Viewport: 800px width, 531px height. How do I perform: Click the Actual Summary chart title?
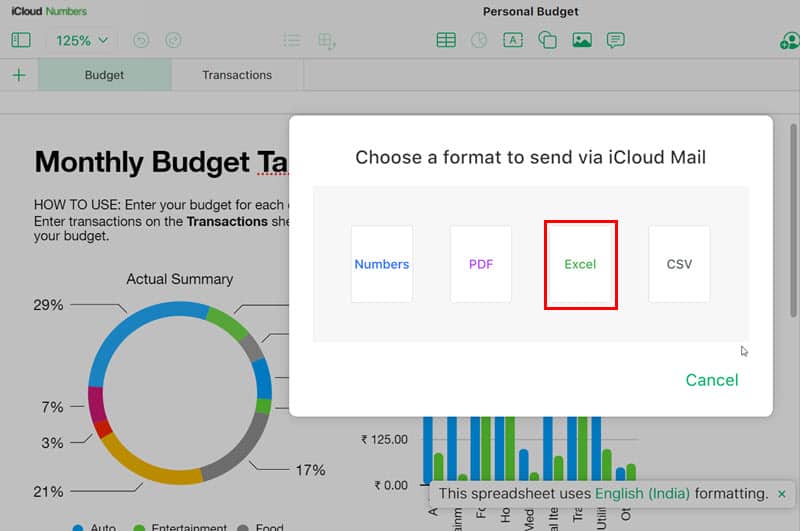(x=180, y=279)
